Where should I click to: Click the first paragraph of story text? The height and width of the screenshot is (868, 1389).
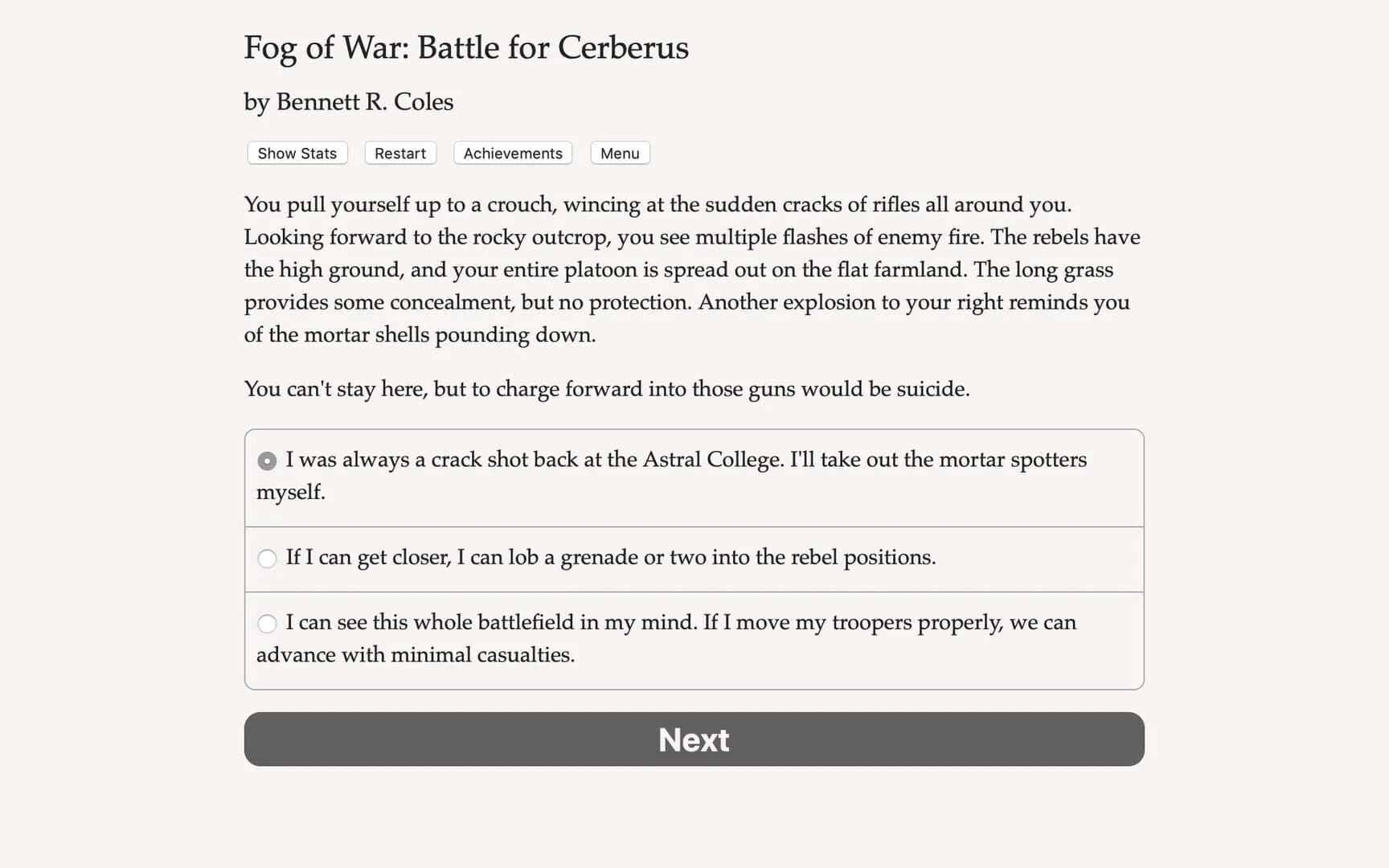pyautogui.click(x=691, y=269)
